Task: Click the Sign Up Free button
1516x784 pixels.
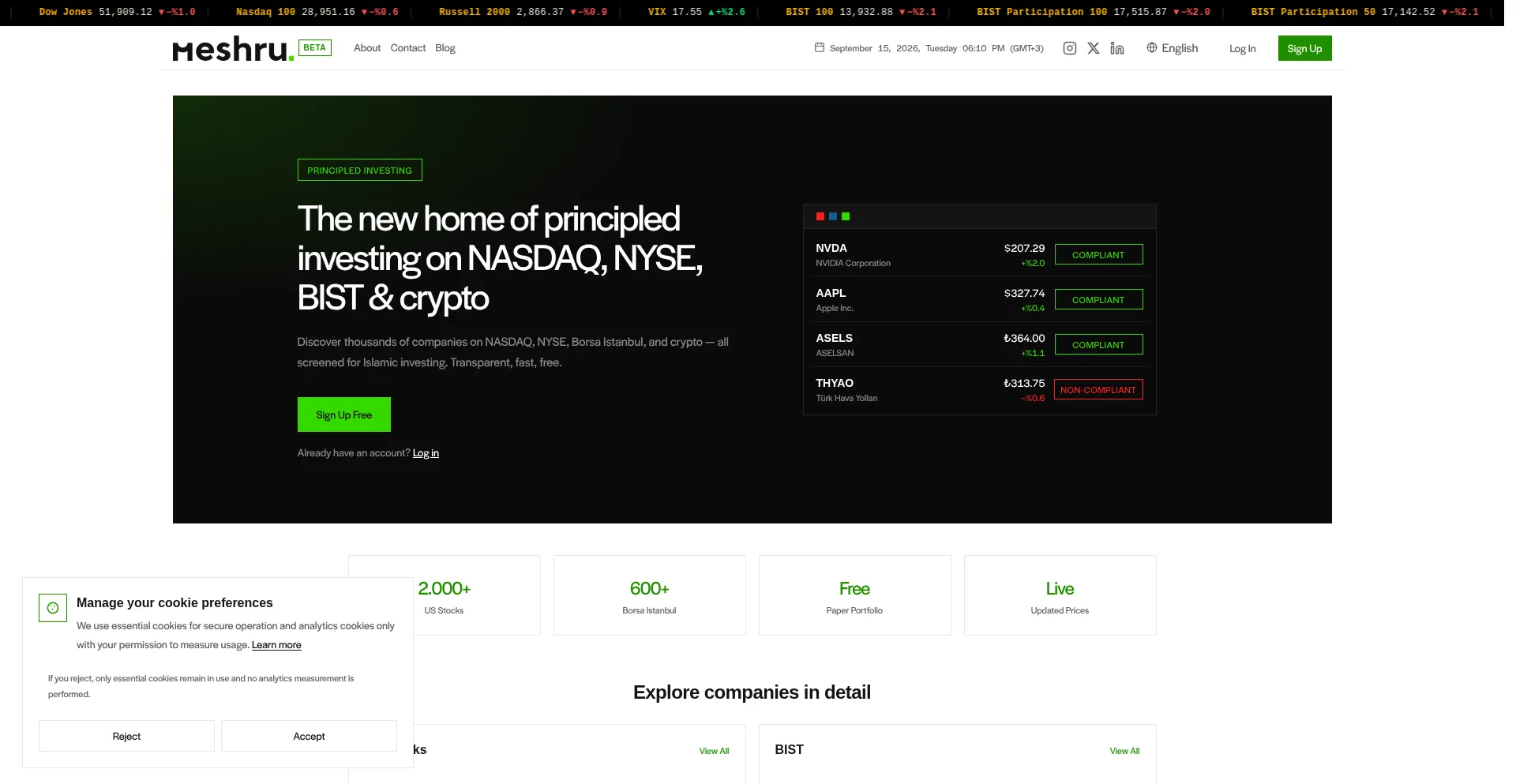Action: point(344,415)
